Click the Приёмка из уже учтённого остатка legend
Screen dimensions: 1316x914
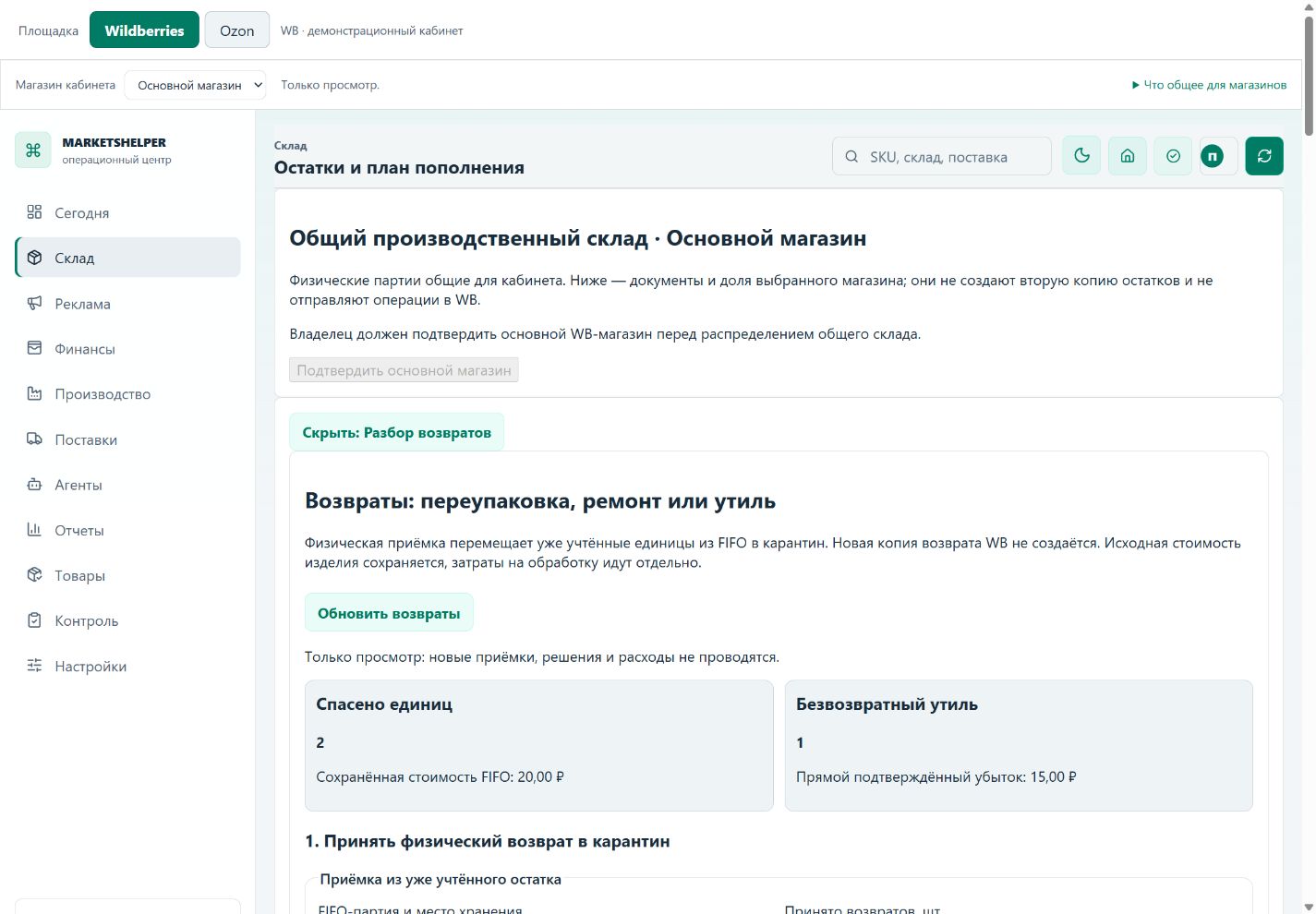(x=441, y=879)
